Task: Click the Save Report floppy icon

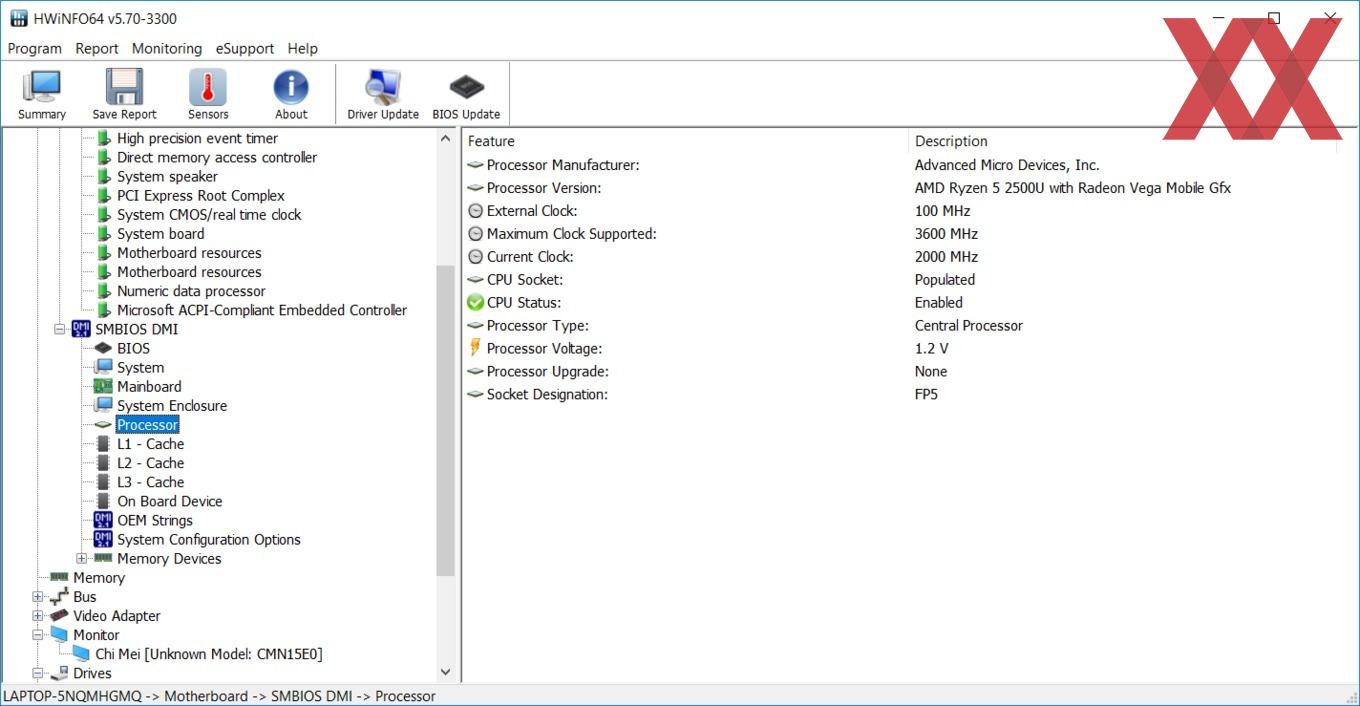Action: (125, 87)
